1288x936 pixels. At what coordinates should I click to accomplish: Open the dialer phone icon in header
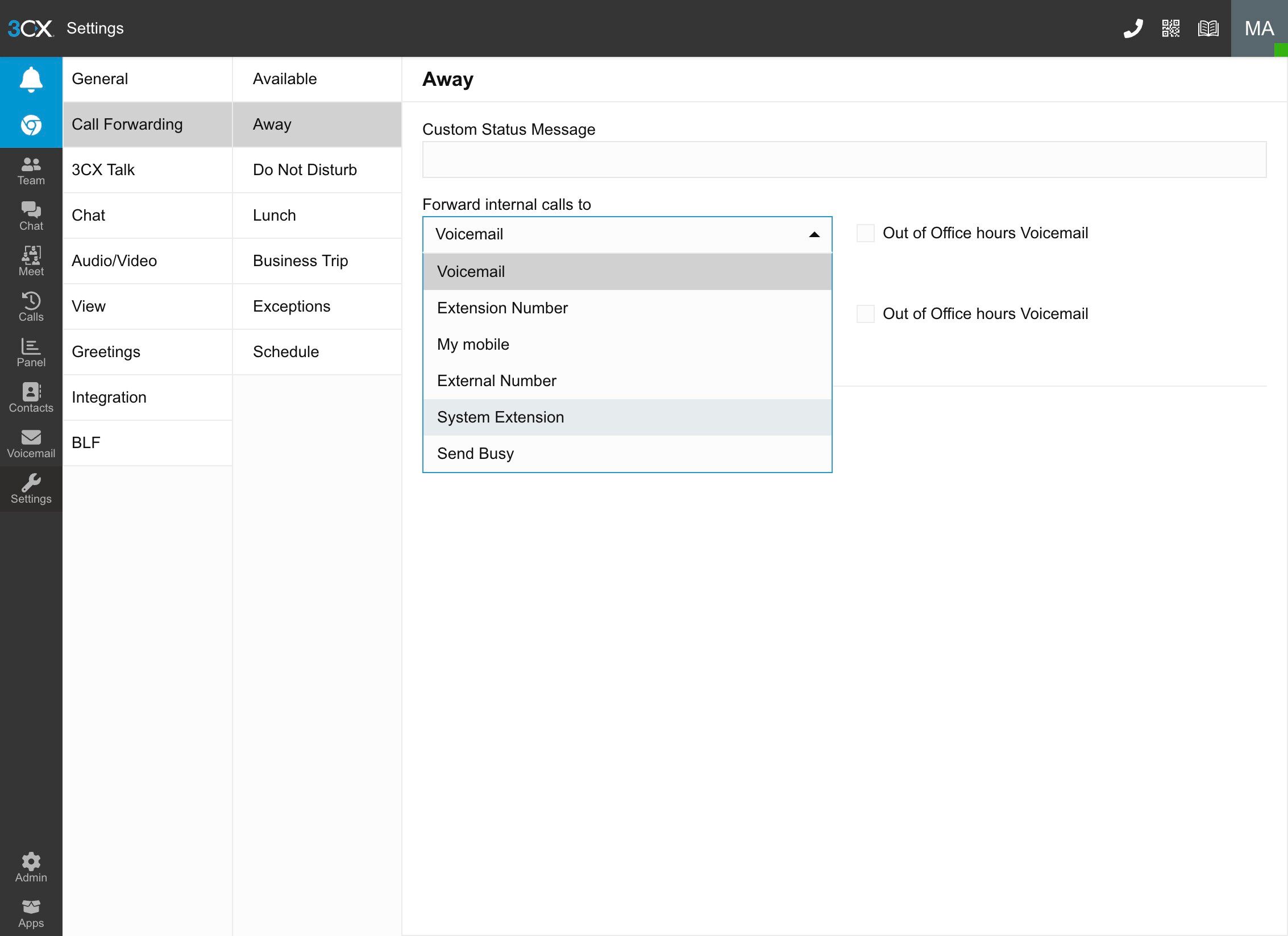pyautogui.click(x=1133, y=28)
